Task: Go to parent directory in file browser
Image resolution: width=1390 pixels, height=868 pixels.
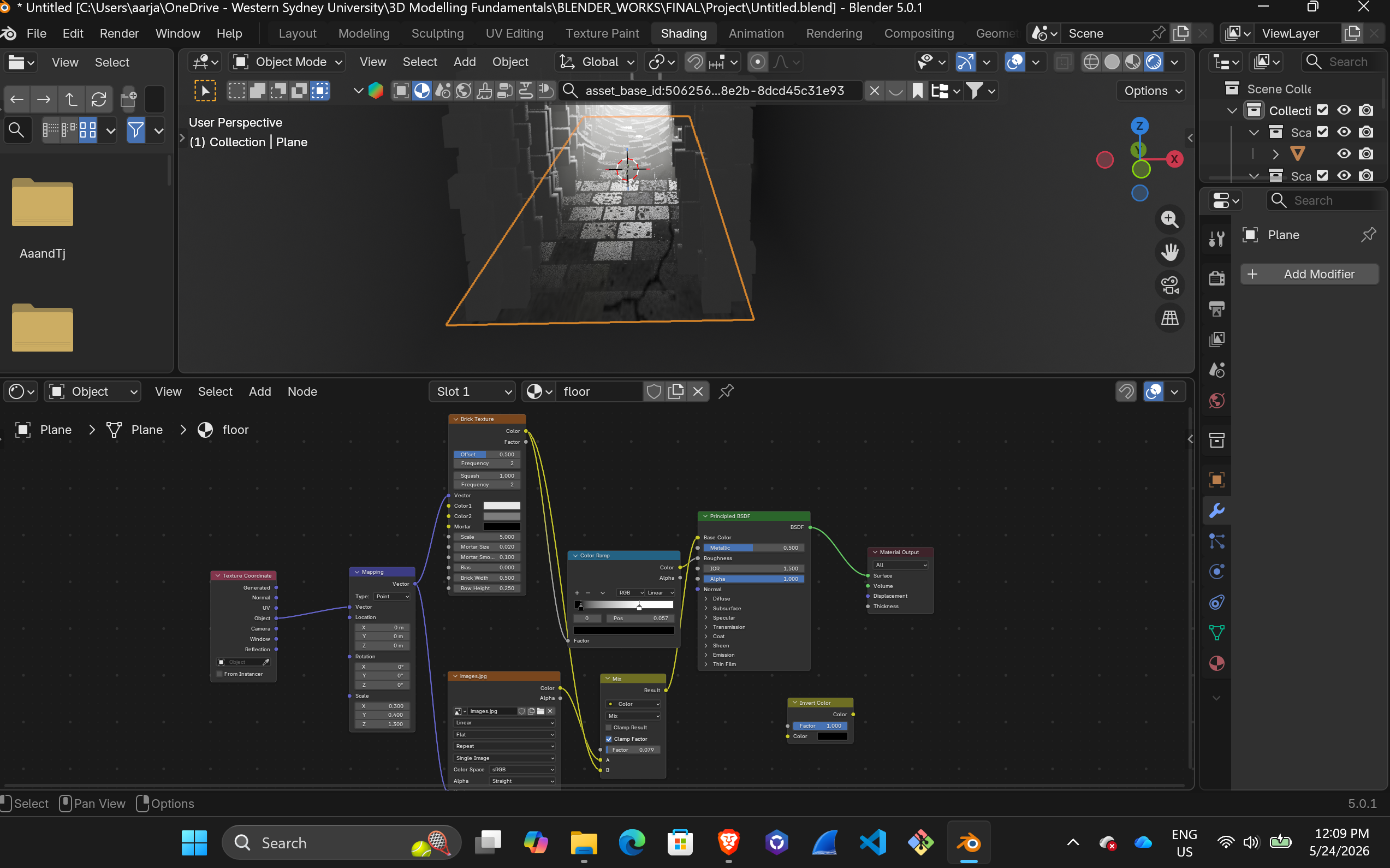Action: (71, 99)
